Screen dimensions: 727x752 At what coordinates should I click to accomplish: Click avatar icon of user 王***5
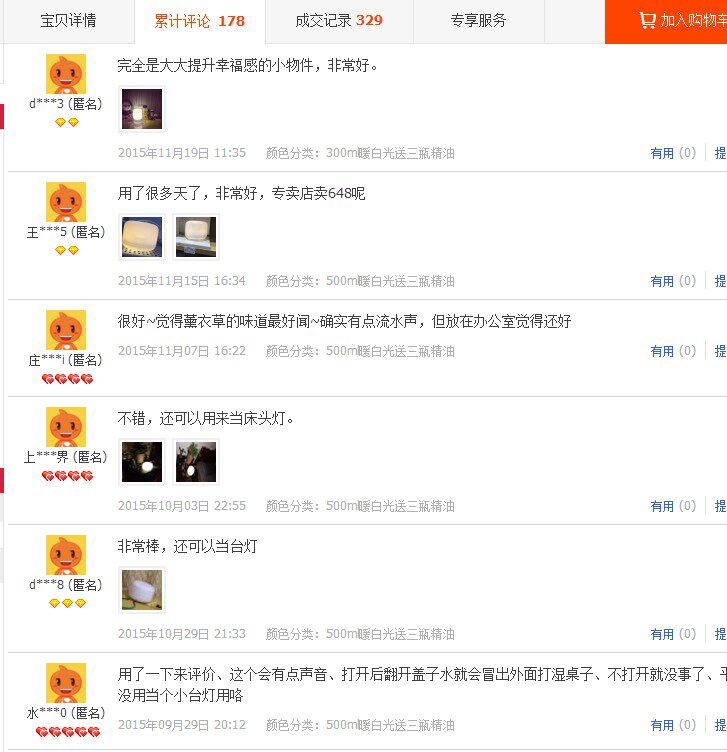tap(66, 202)
